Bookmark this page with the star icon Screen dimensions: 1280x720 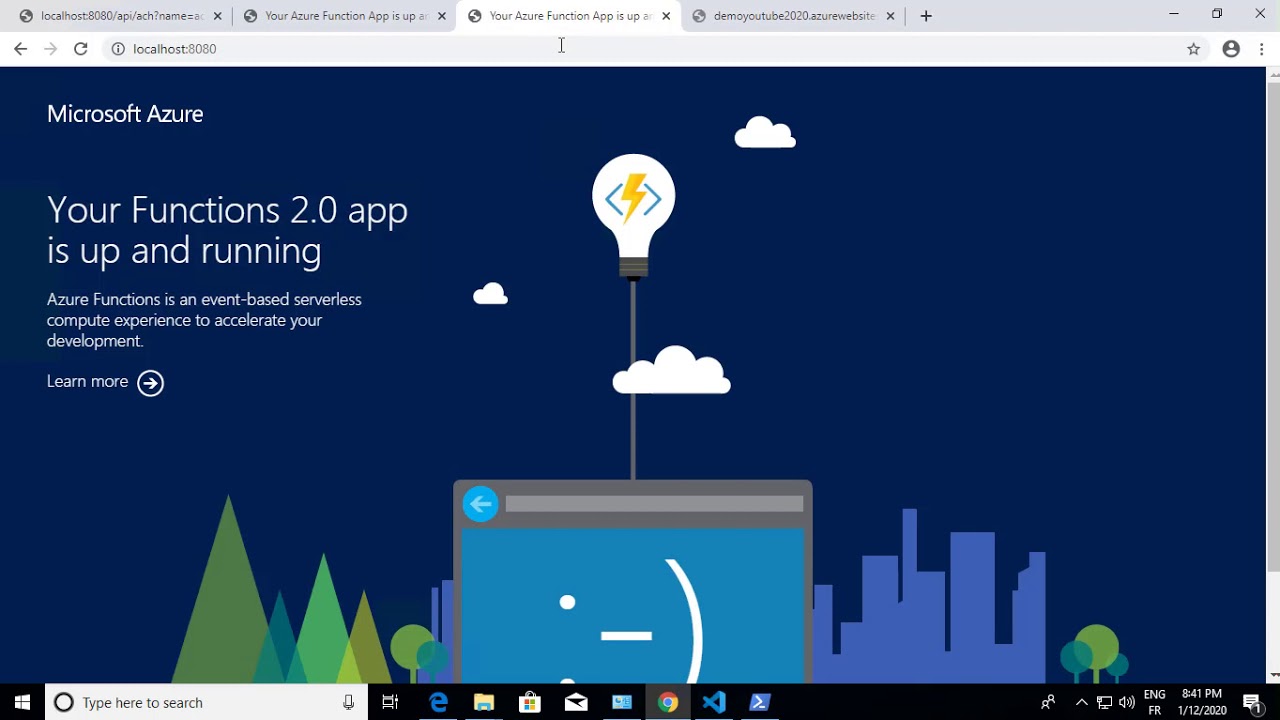pos(1193,49)
